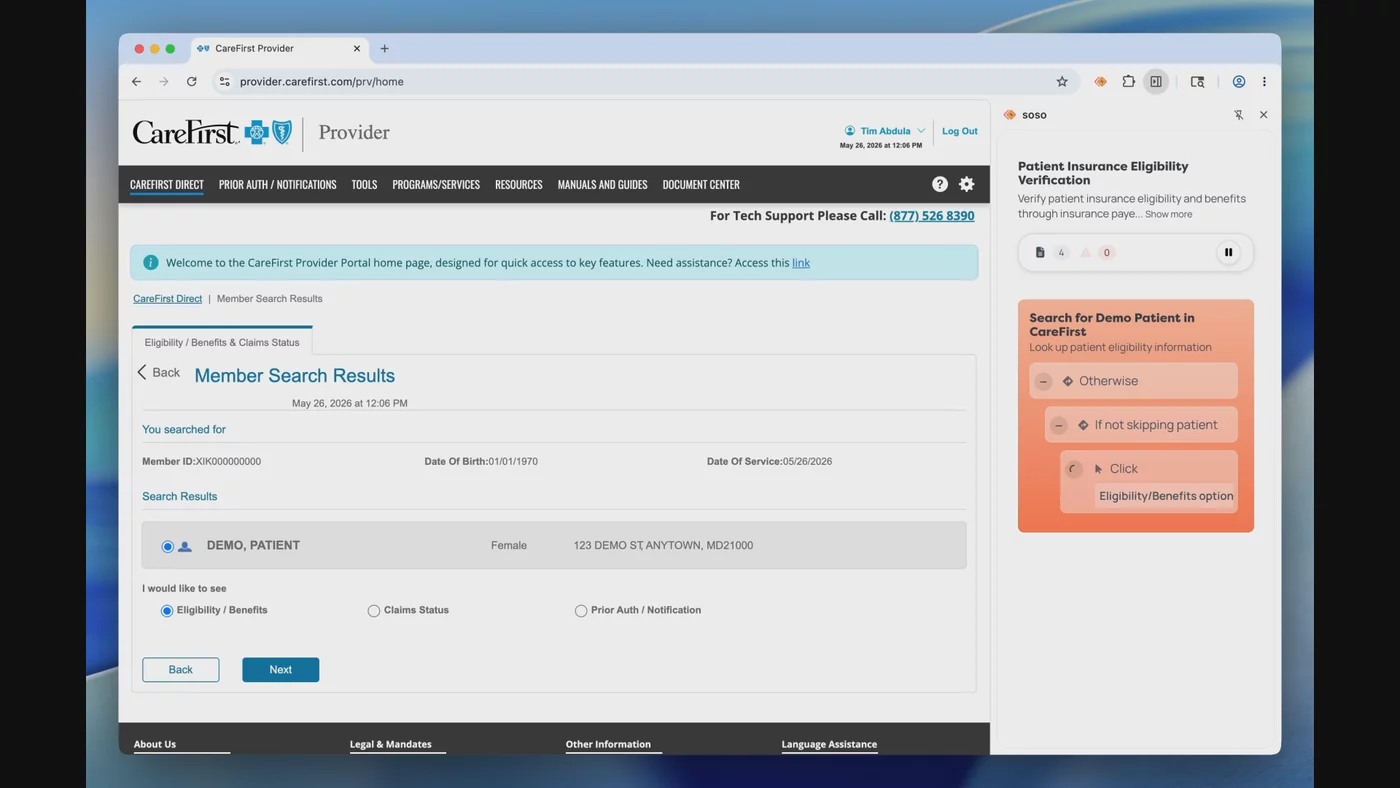Viewport: 1400px width, 788px height.
Task: Click the Member Search Results heading
Action: coord(295,376)
